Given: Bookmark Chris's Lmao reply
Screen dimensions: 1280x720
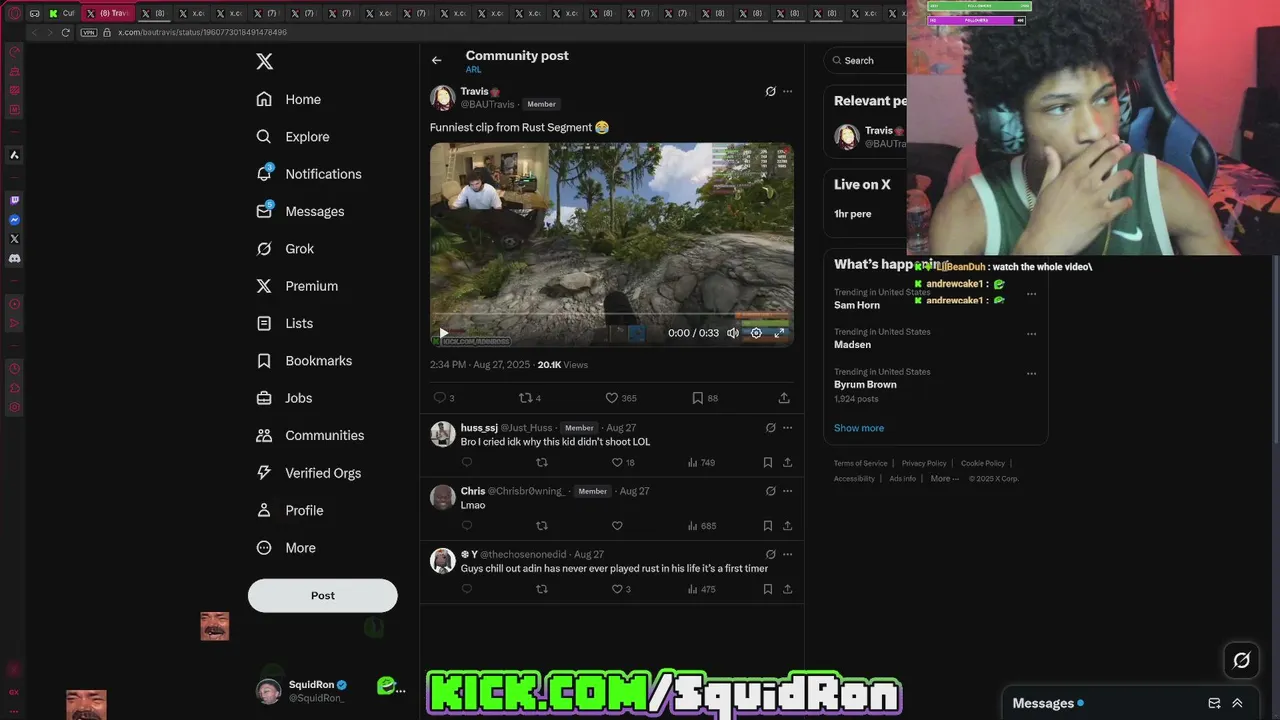Looking at the screenshot, I should coord(767,526).
